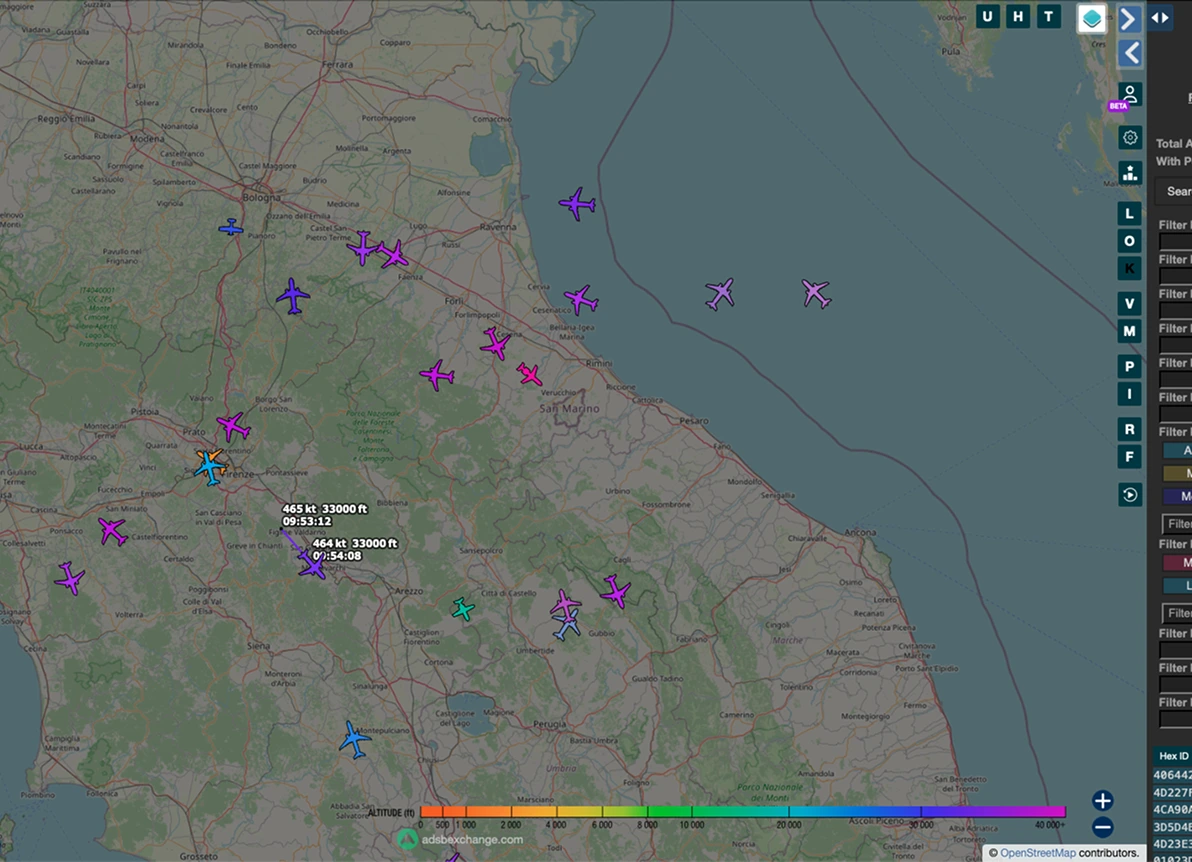The width and height of the screenshot is (1192, 862).
Task: Select the hexagonal map layers icon
Action: coord(1092,17)
